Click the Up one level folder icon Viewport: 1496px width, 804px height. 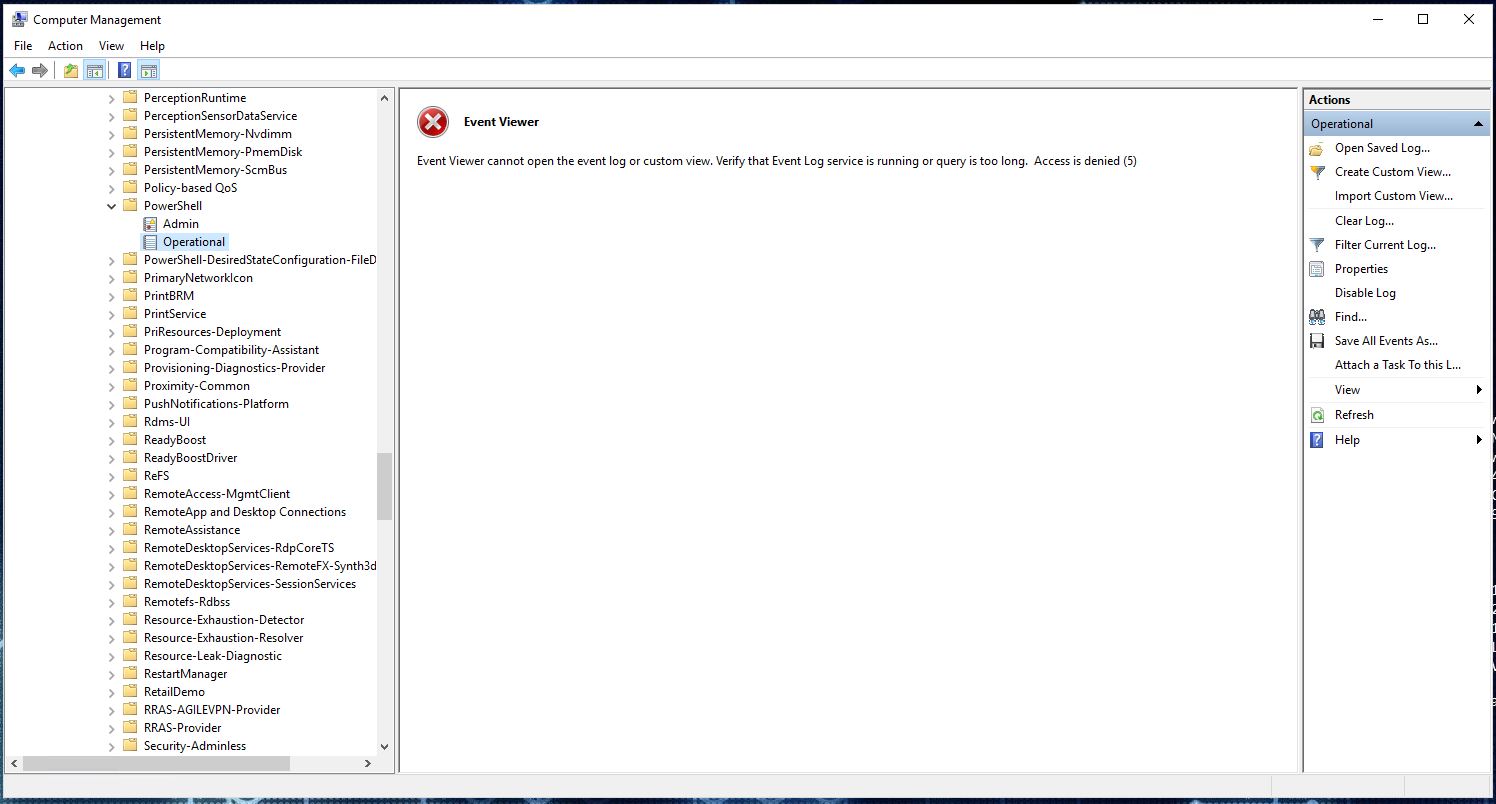pos(71,70)
